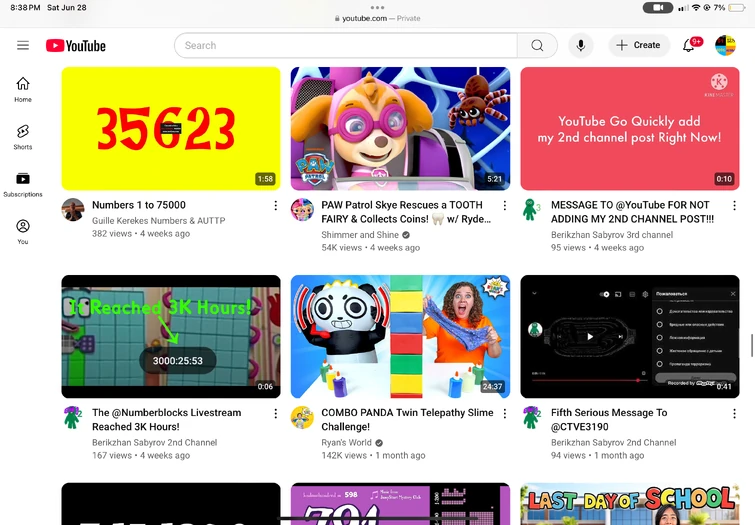This screenshot has width=755, height=525.
Task: Tap the youtube.com address bar
Action: point(378,18)
